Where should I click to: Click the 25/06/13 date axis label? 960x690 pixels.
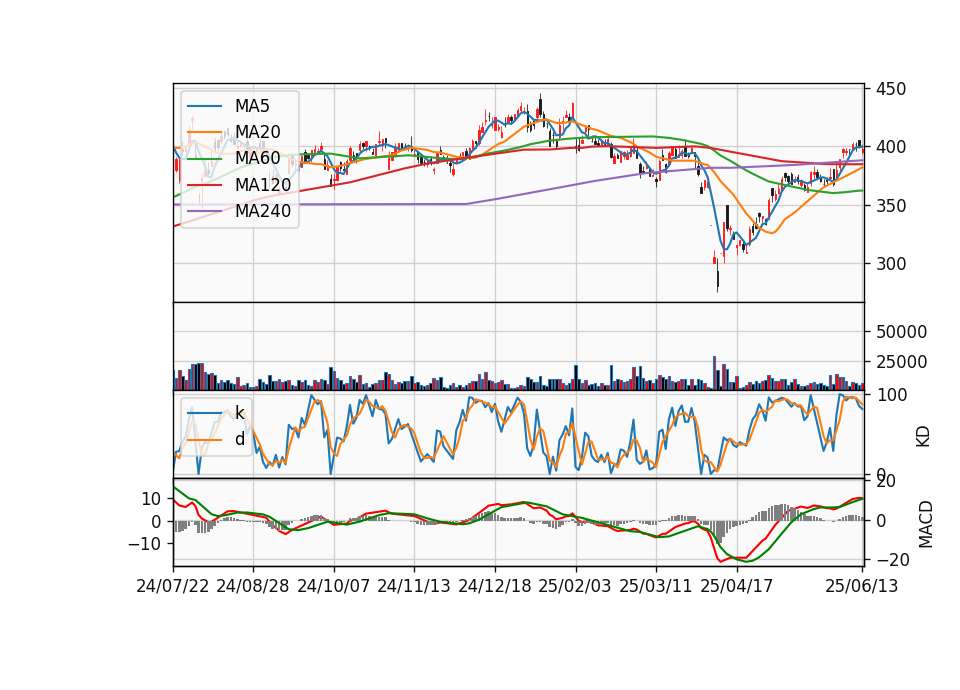862,586
